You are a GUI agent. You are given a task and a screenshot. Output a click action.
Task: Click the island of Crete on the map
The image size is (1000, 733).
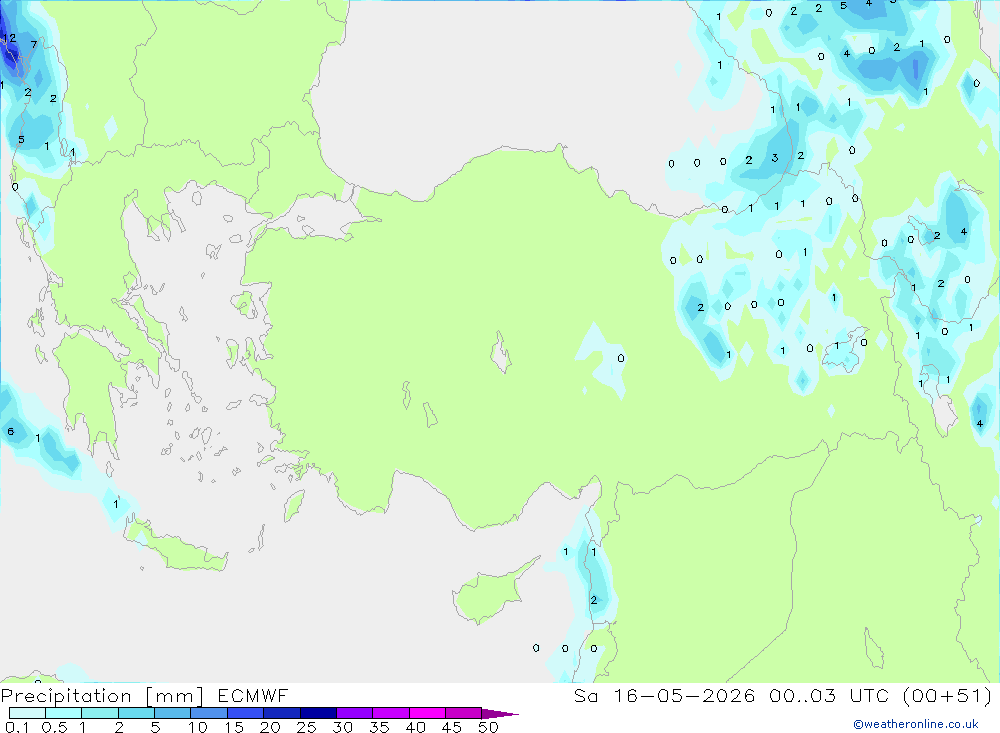point(177,545)
